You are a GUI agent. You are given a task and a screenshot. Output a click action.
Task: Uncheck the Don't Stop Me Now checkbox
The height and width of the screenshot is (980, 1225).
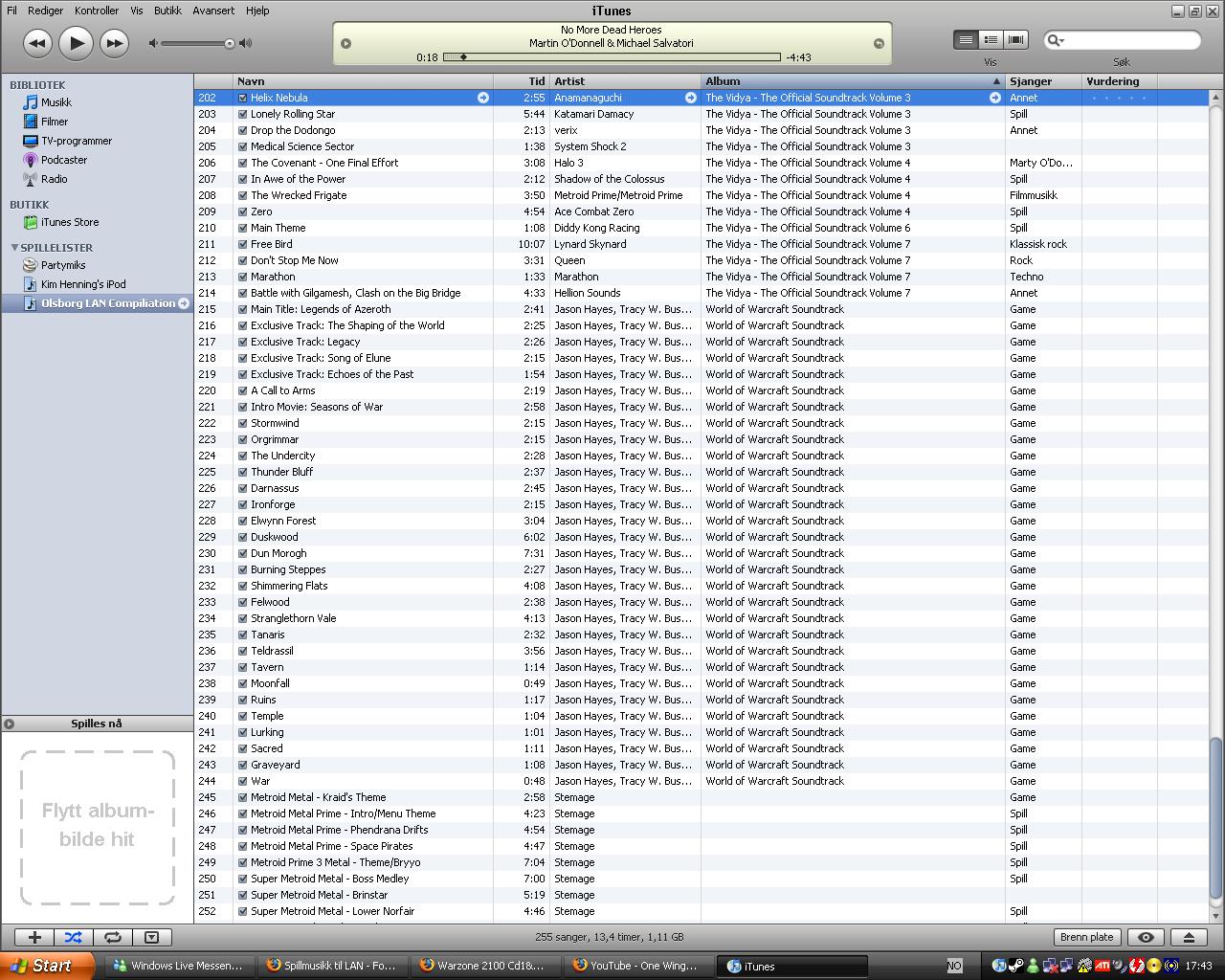[x=243, y=260]
